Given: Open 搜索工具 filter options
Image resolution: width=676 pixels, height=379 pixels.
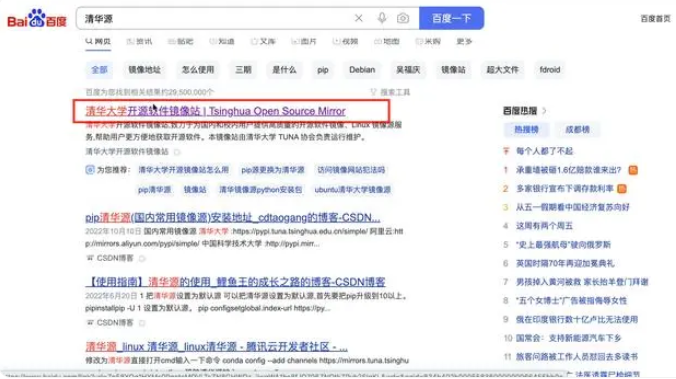Looking at the screenshot, I should point(390,92).
